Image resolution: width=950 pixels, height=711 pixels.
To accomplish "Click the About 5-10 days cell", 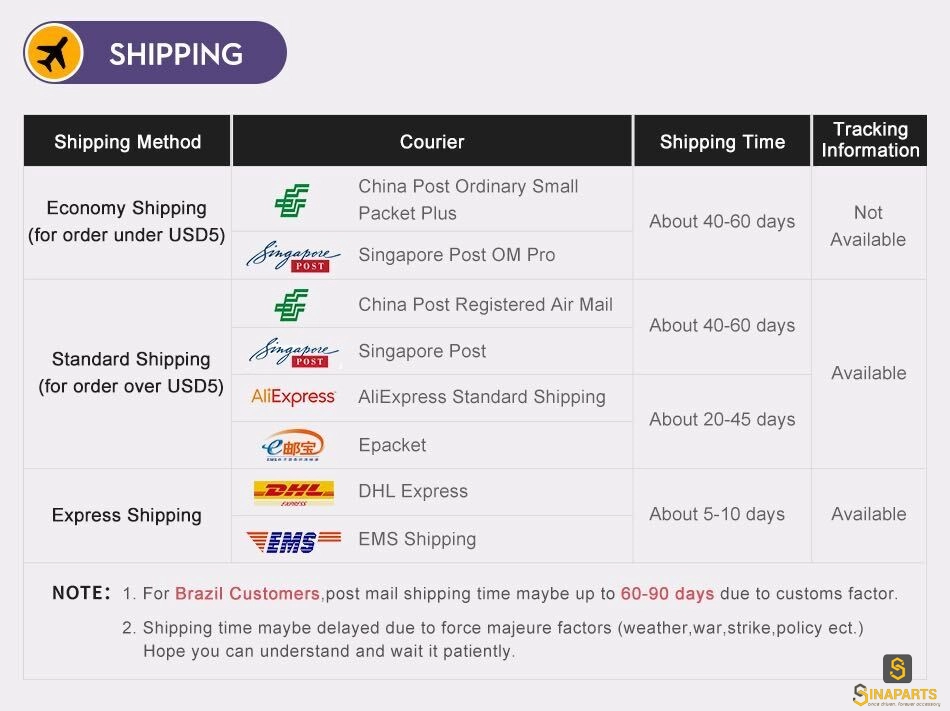I will pyautogui.click(x=722, y=515).
